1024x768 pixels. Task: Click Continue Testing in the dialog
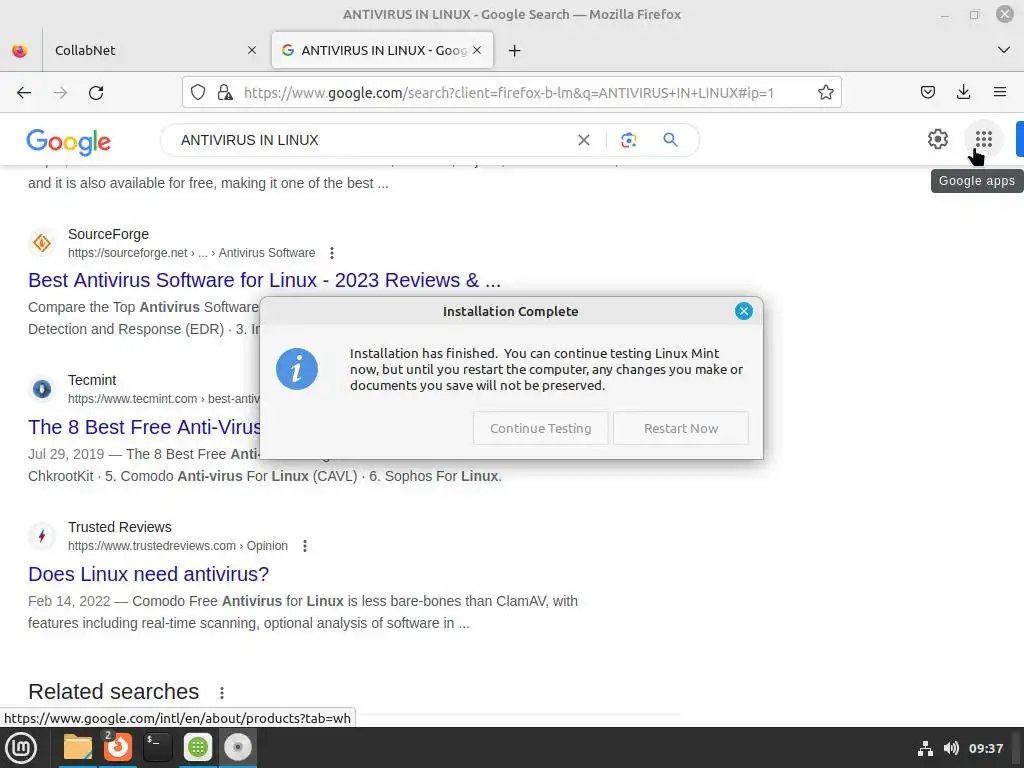click(541, 428)
